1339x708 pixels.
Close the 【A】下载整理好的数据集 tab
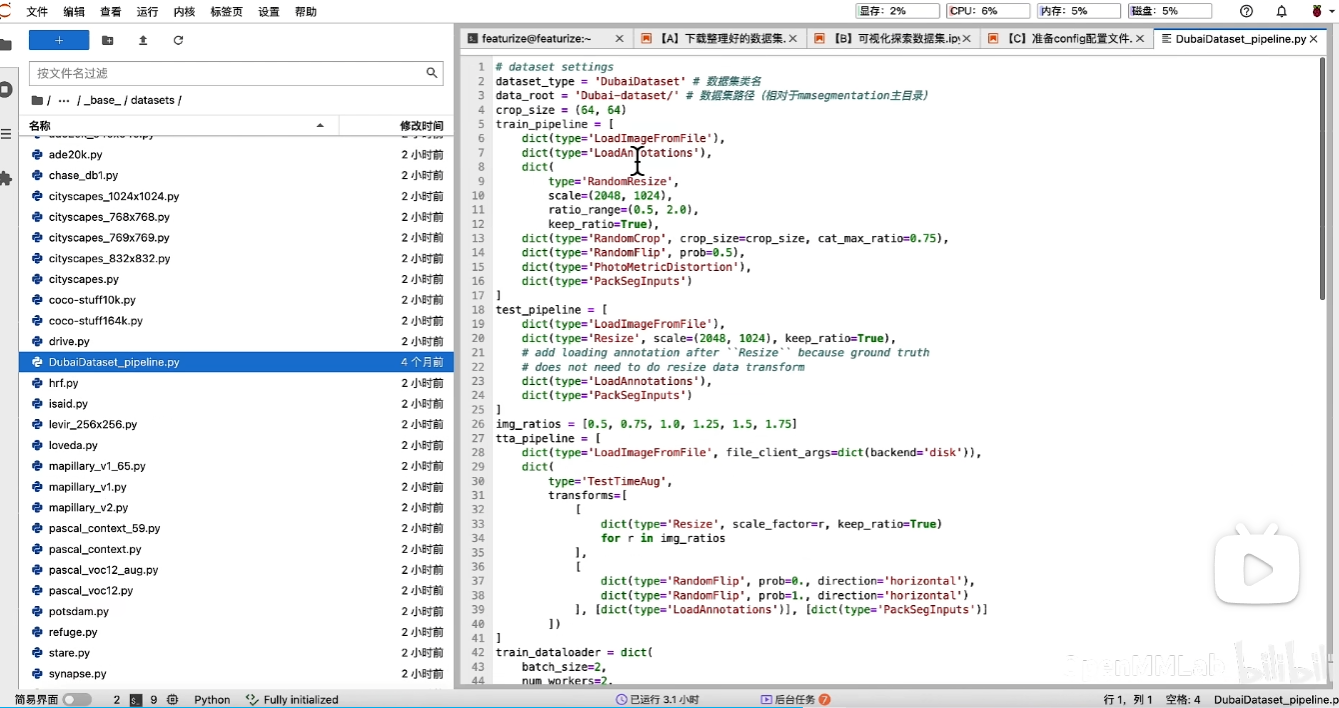coord(793,39)
